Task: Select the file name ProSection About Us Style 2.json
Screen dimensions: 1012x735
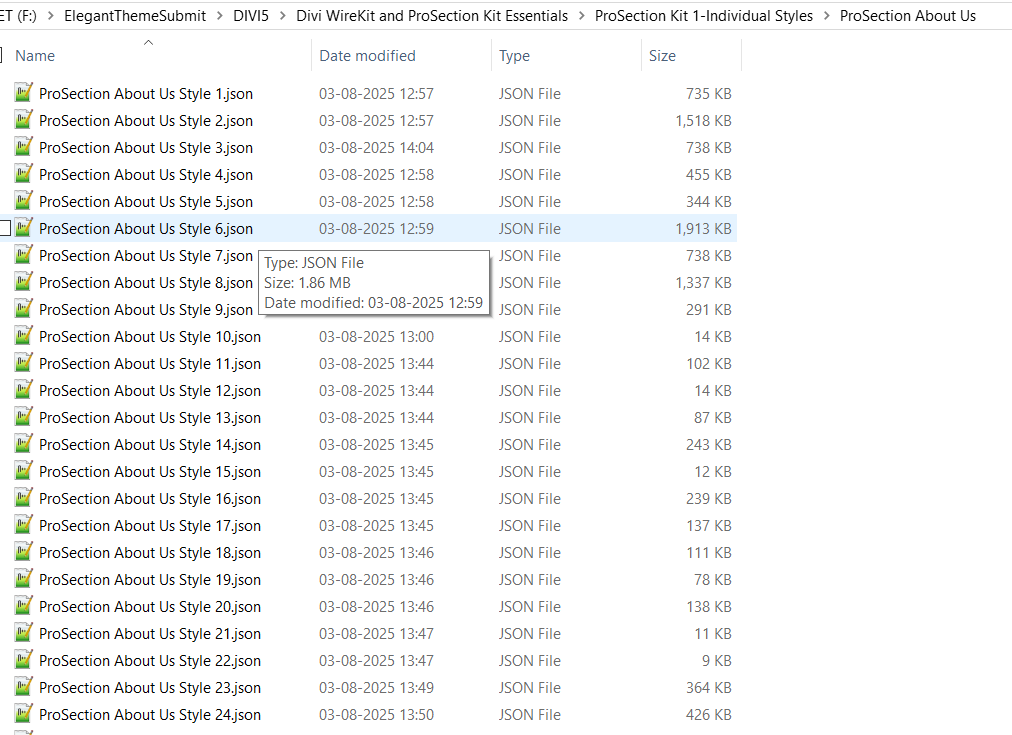Action: [146, 121]
